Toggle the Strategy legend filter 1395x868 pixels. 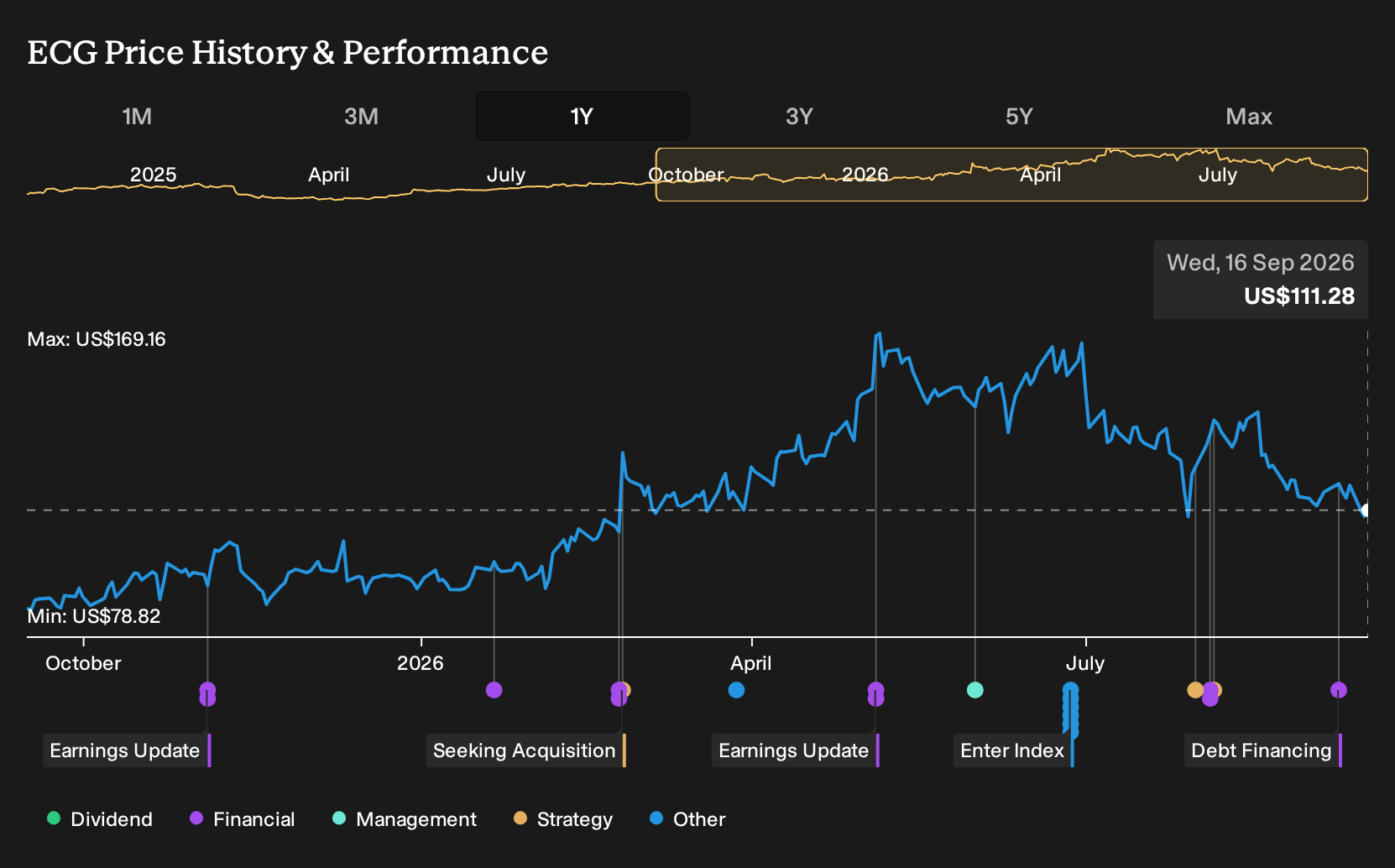pos(563,819)
